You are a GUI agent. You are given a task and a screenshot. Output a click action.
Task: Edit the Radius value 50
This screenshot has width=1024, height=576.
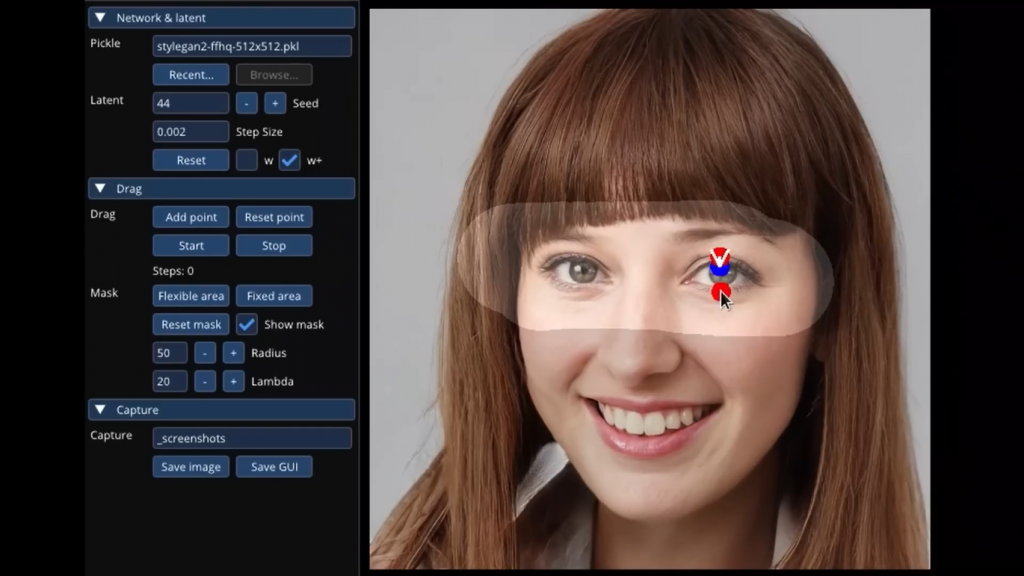170,353
